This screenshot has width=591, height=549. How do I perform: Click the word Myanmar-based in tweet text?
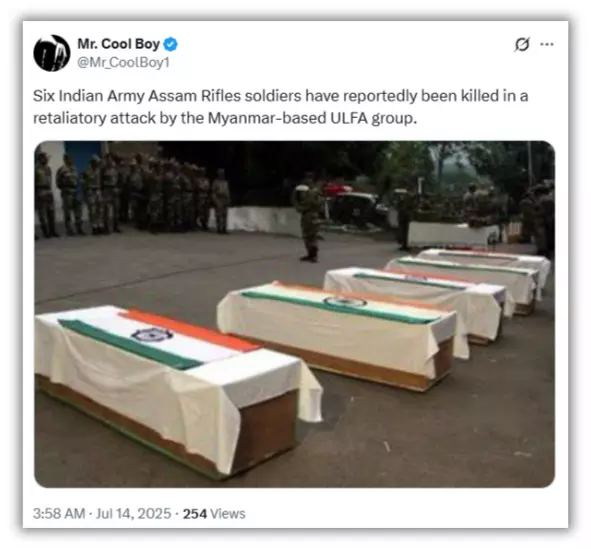(x=267, y=118)
